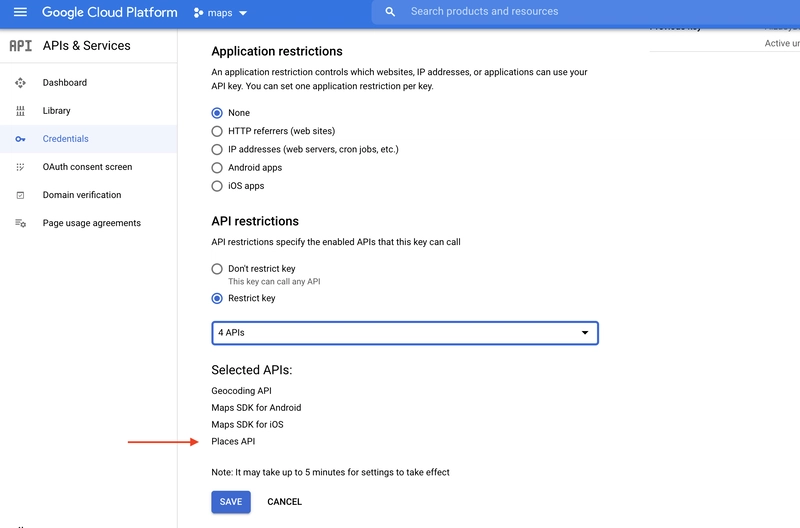The width and height of the screenshot is (800, 528).
Task: Select IP addresses restriction option
Action: (x=217, y=149)
